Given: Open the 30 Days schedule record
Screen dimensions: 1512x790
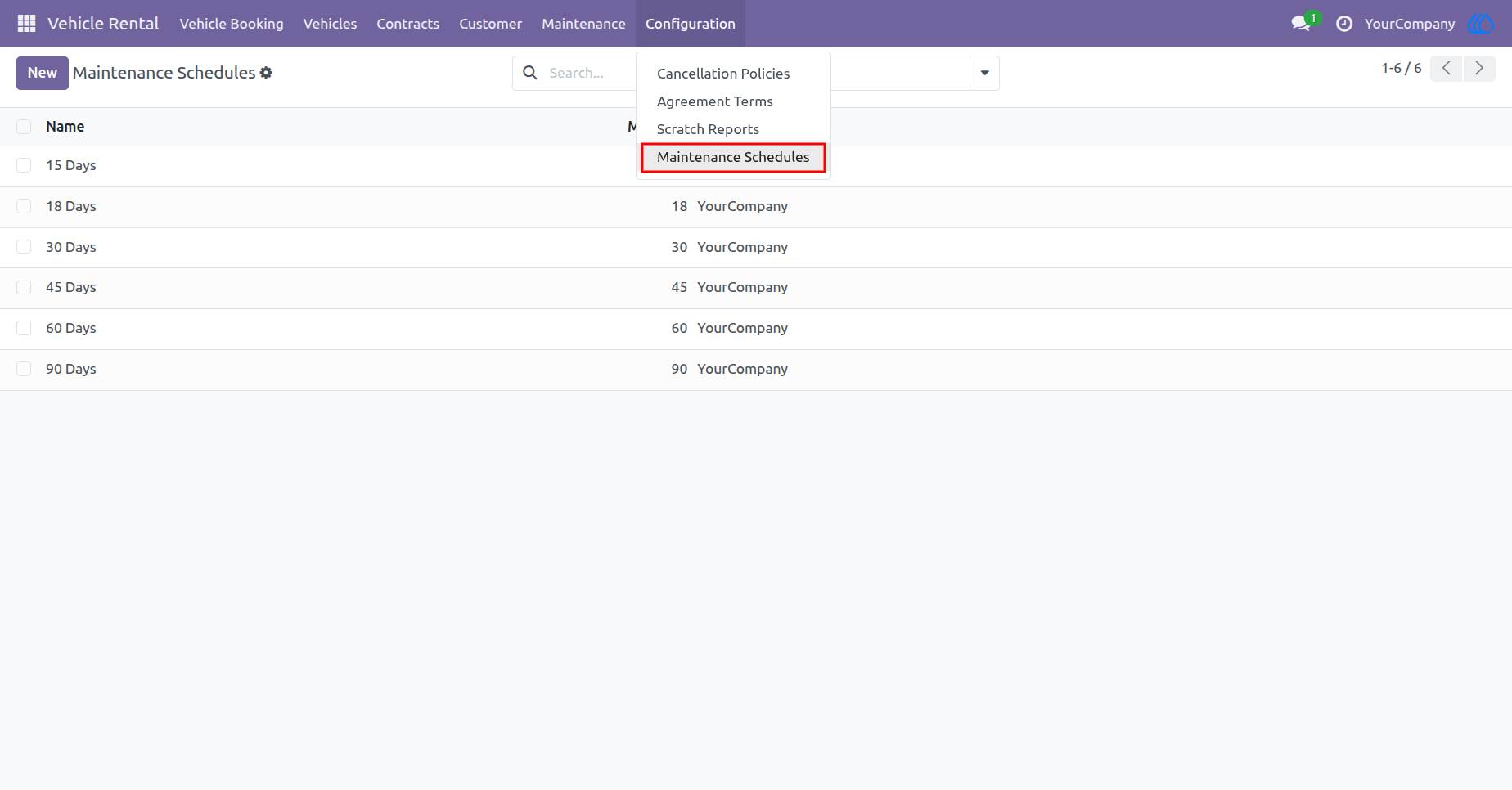Looking at the screenshot, I should (x=70, y=247).
